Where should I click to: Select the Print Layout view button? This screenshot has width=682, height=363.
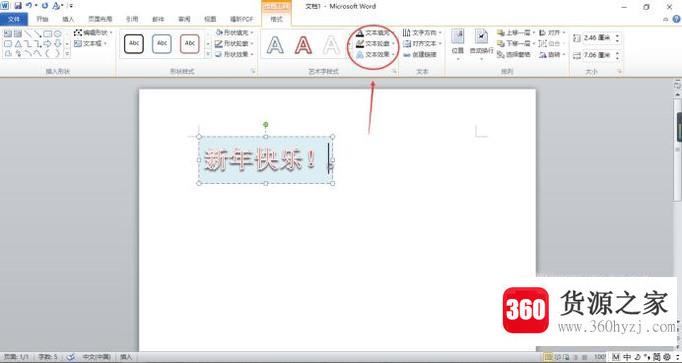[x=548, y=357]
